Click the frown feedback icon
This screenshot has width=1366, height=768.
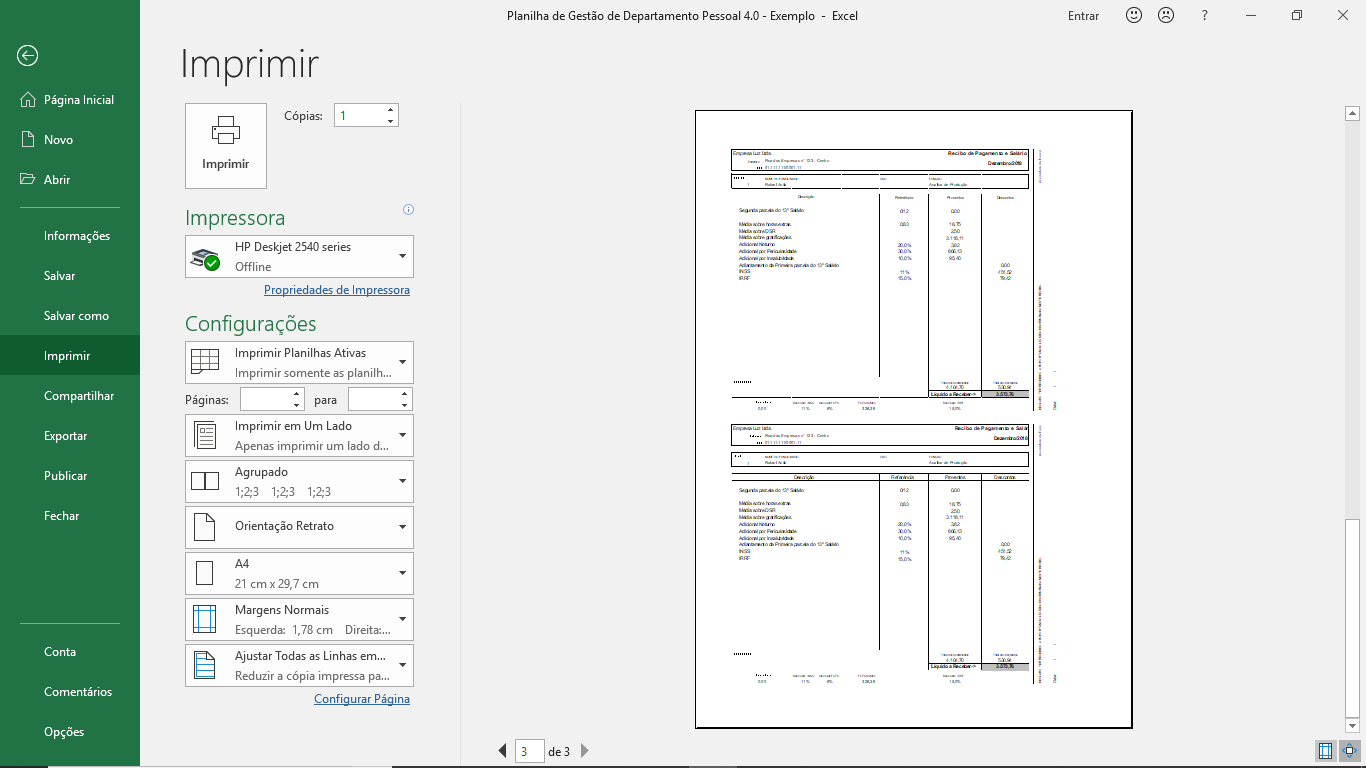[x=1166, y=16]
